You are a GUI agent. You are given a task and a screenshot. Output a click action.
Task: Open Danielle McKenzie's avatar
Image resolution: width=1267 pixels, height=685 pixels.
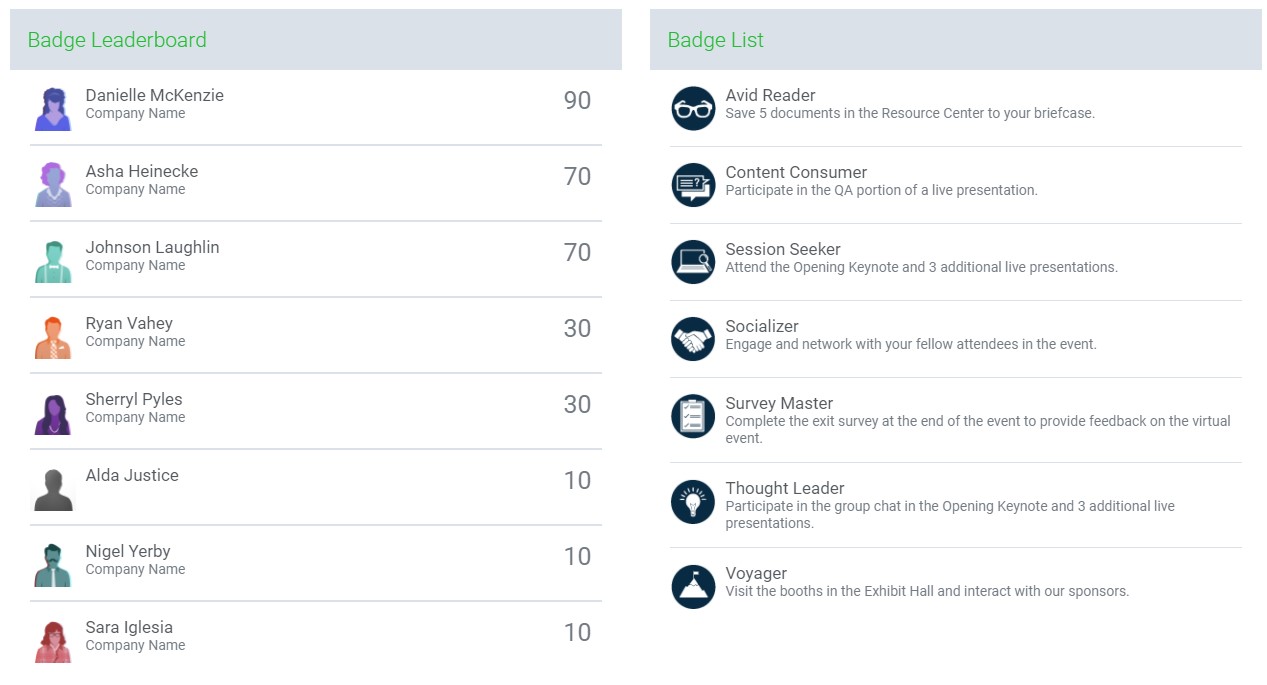click(53, 109)
